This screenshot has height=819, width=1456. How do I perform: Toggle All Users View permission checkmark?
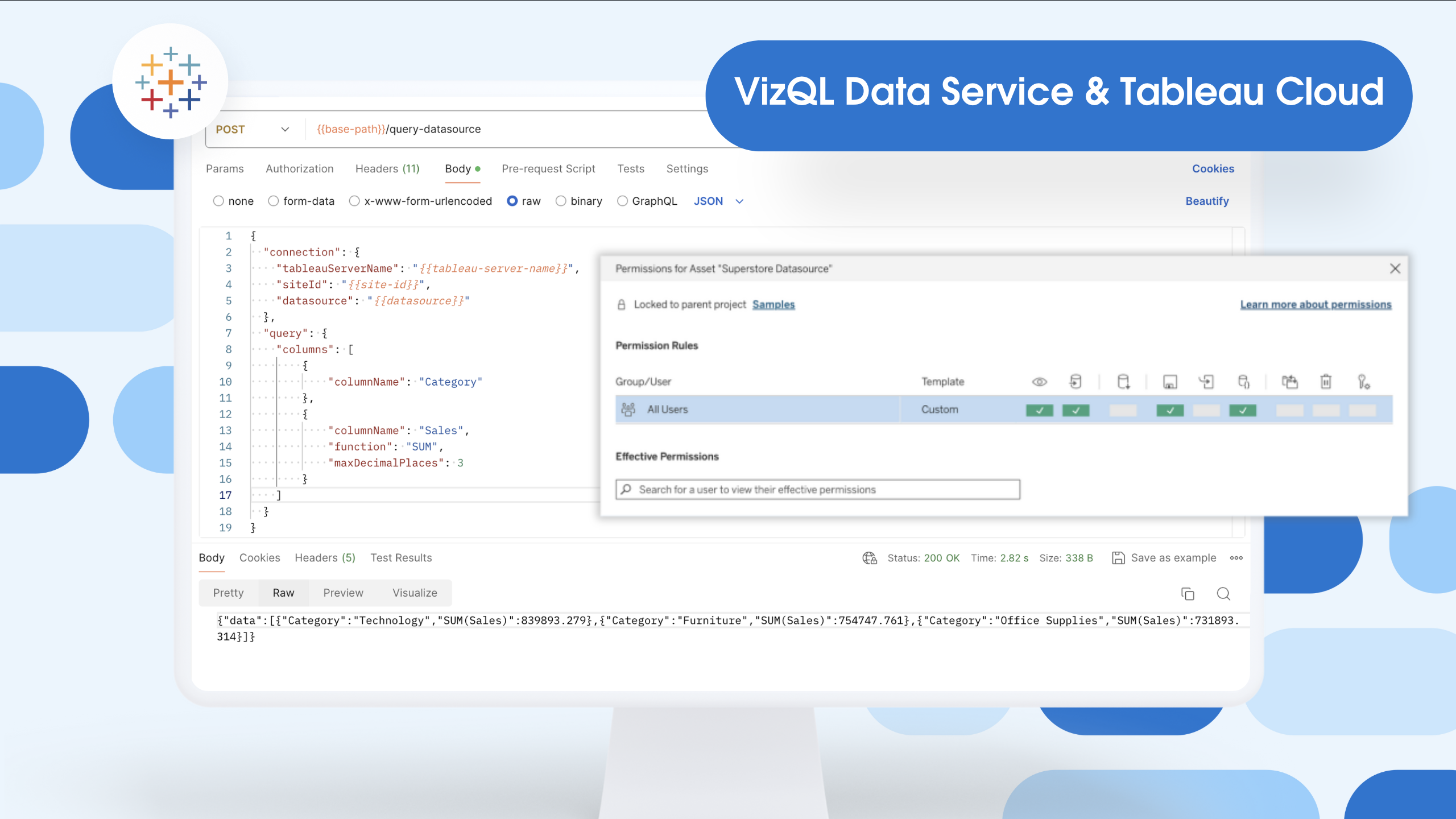[1039, 410]
